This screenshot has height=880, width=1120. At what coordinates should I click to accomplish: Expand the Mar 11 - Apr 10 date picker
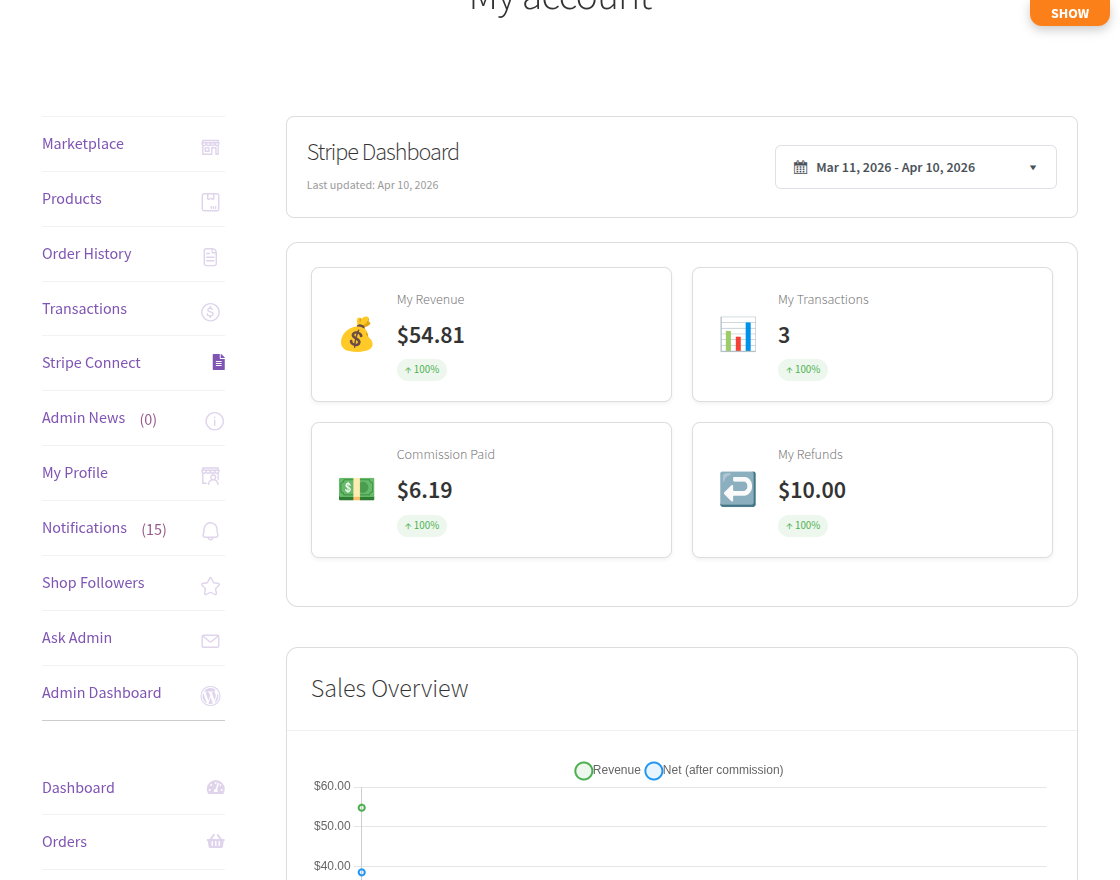915,166
